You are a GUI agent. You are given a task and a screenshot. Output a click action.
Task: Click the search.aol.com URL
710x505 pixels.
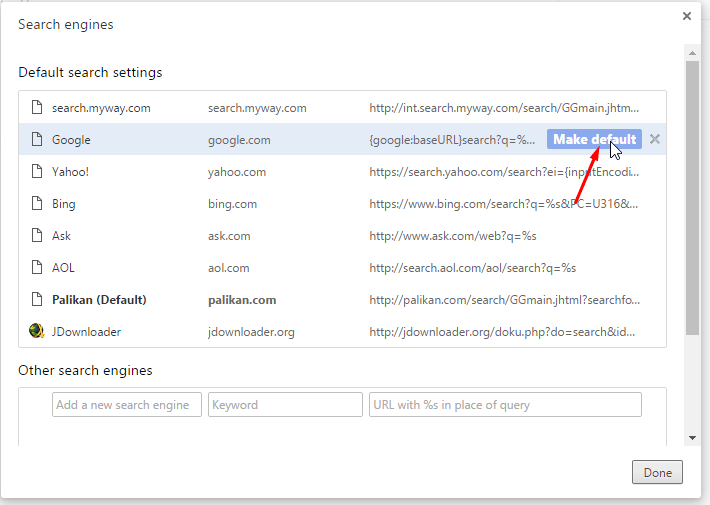473,268
